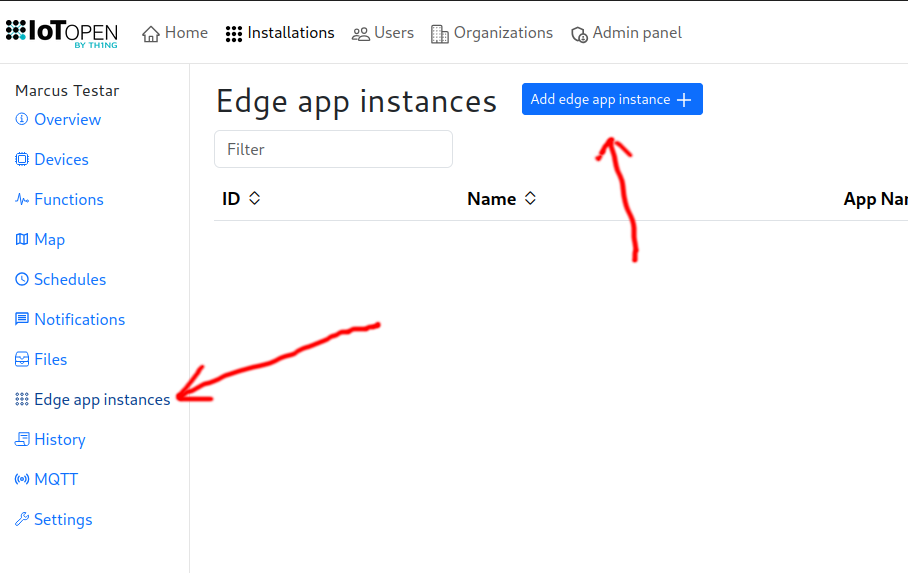Viewport: 908px width, 573px height.
Task: Click the App Name column header
Action: [x=876, y=199]
